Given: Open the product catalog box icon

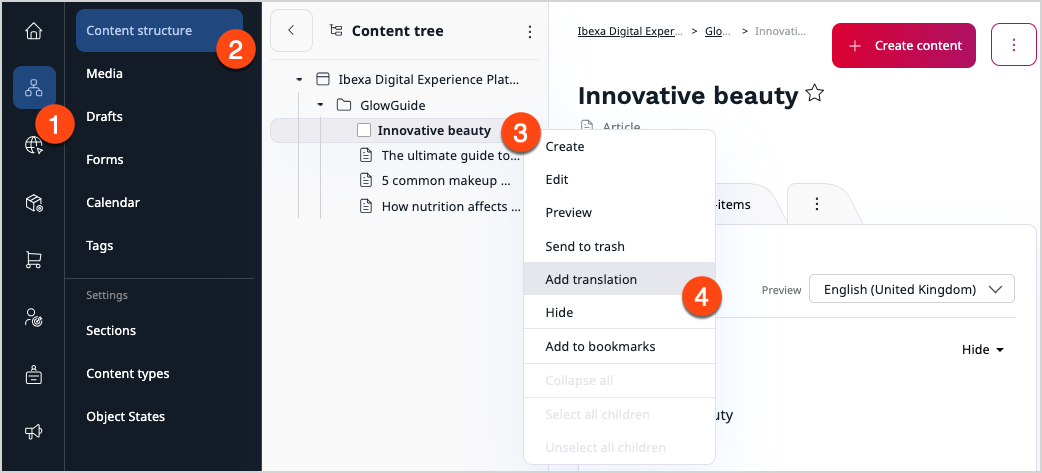Looking at the screenshot, I should pyautogui.click(x=34, y=203).
